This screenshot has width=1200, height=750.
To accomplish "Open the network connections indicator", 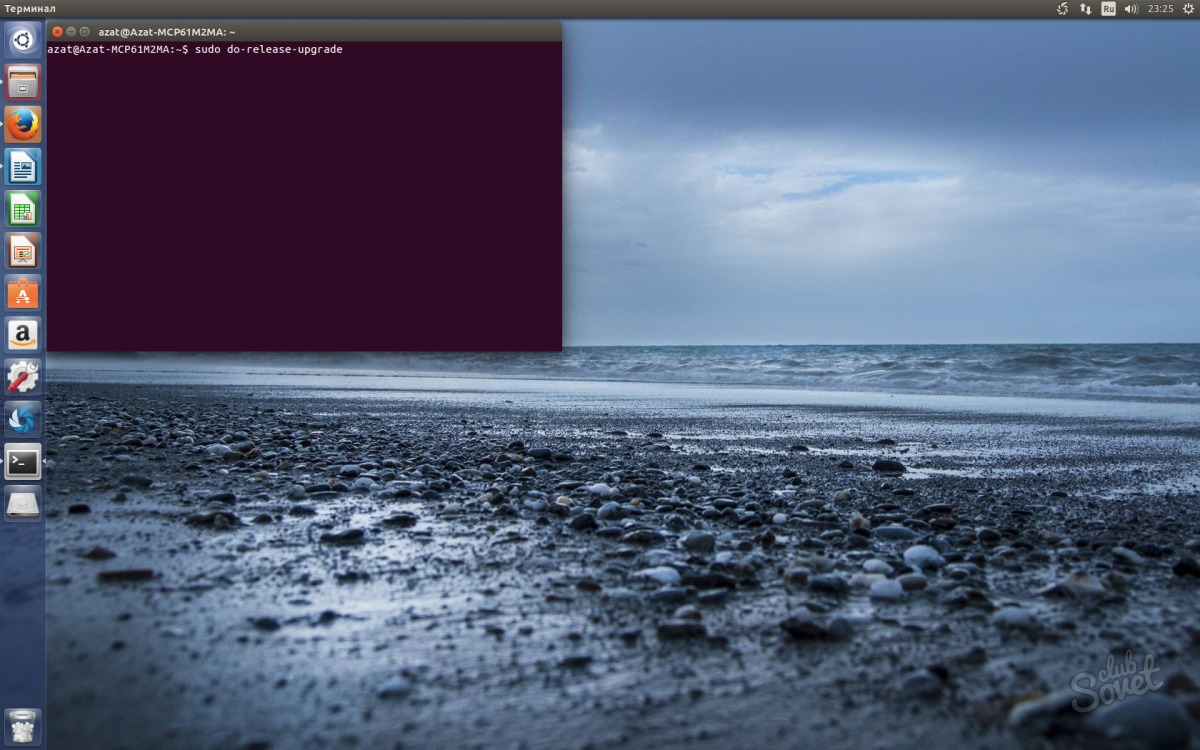I will [x=1085, y=9].
